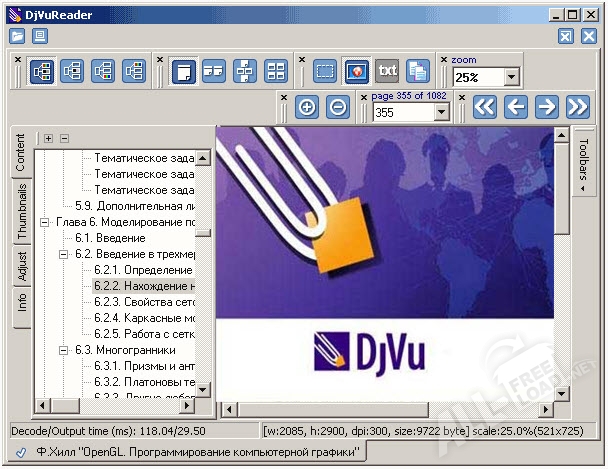Viewport: 608px width, 469px height.
Task: Select the 6.1. Введение outline entry
Action: click(110, 238)
